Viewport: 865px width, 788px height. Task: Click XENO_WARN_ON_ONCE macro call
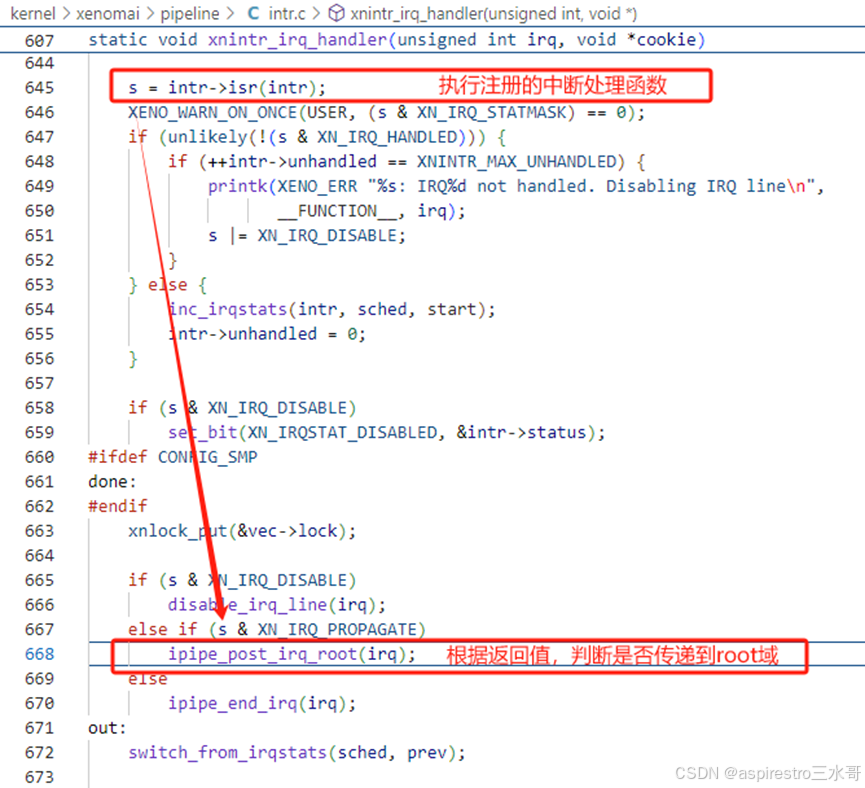212,113
